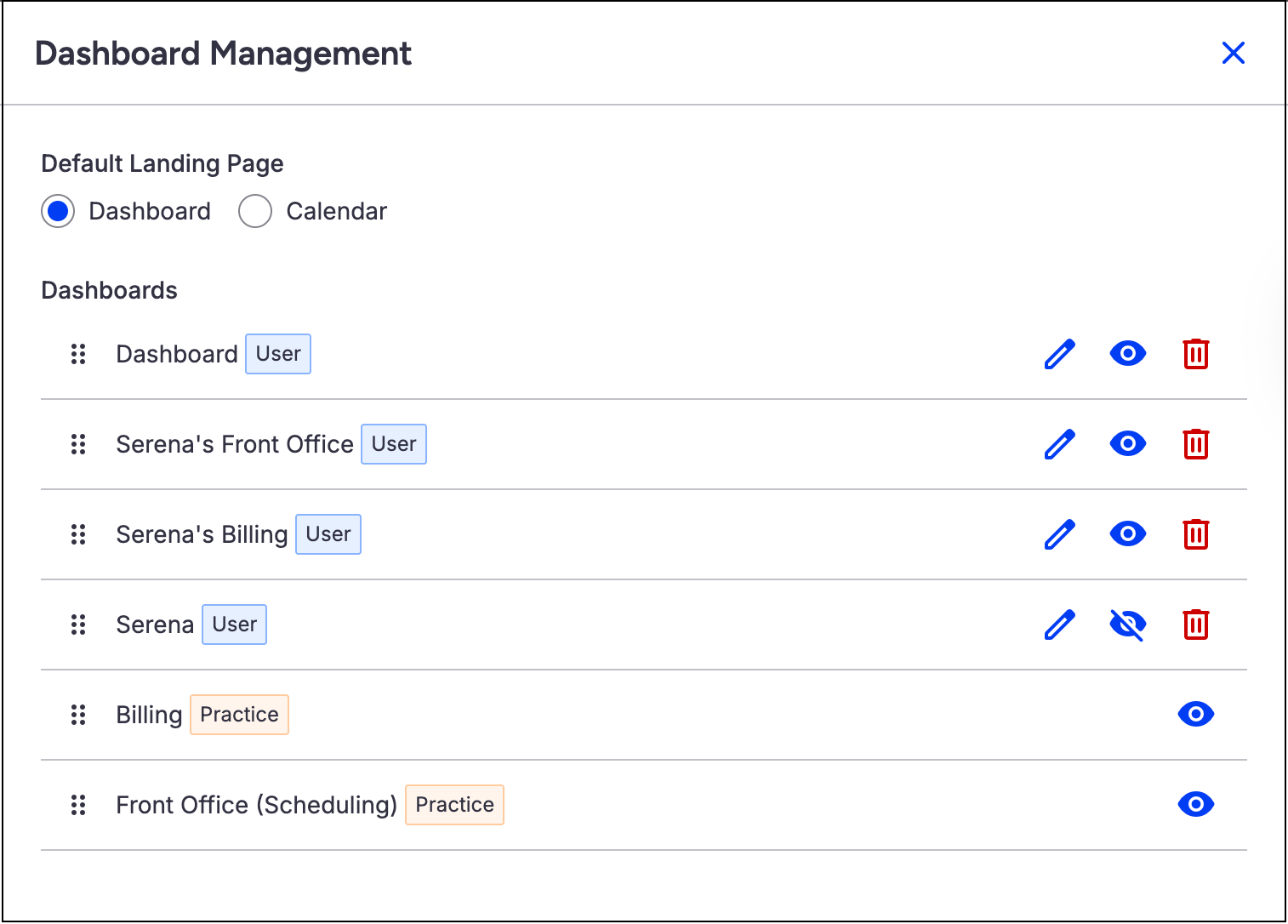Delete the Dashboard user dashboard

[x=1195, y=354]
